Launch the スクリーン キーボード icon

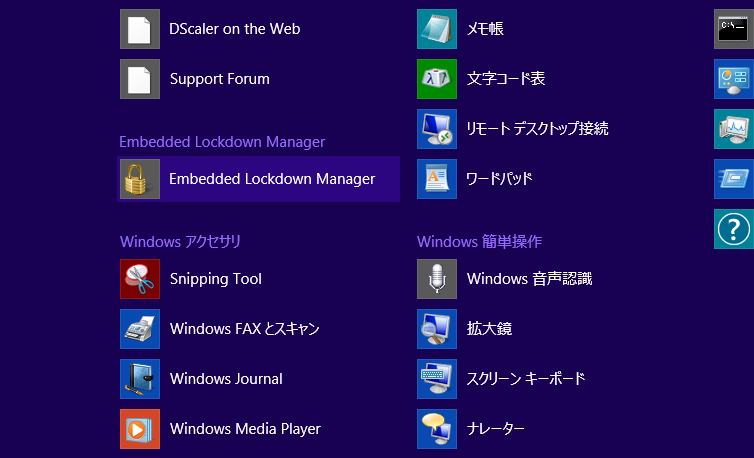[x=437, y=379]
